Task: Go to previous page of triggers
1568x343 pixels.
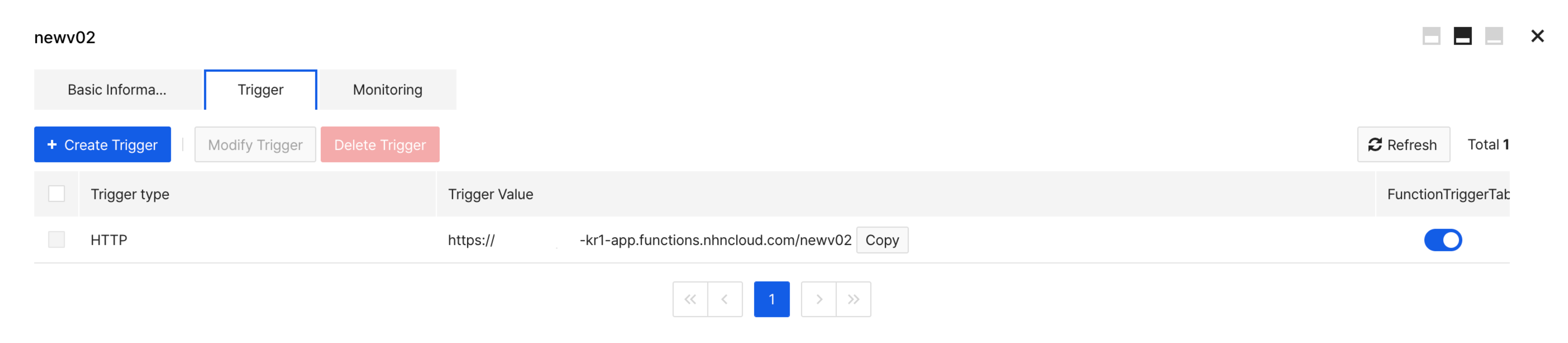Action: [x=724, y=299]
